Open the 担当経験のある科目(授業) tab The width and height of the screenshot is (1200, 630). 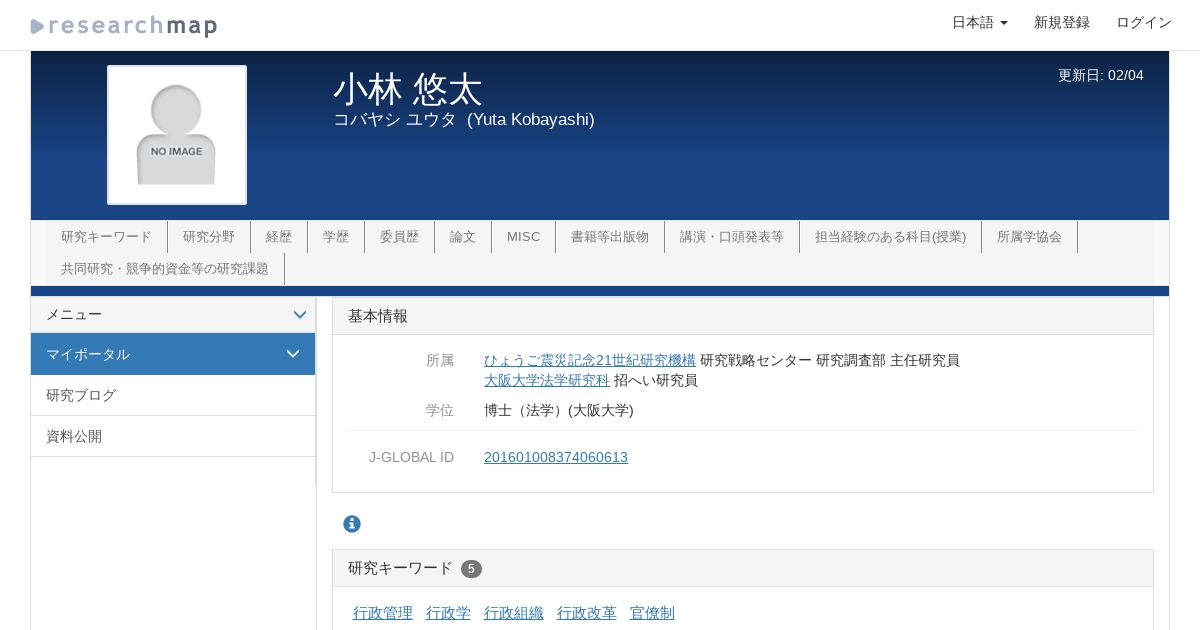[x=890, y=237]
